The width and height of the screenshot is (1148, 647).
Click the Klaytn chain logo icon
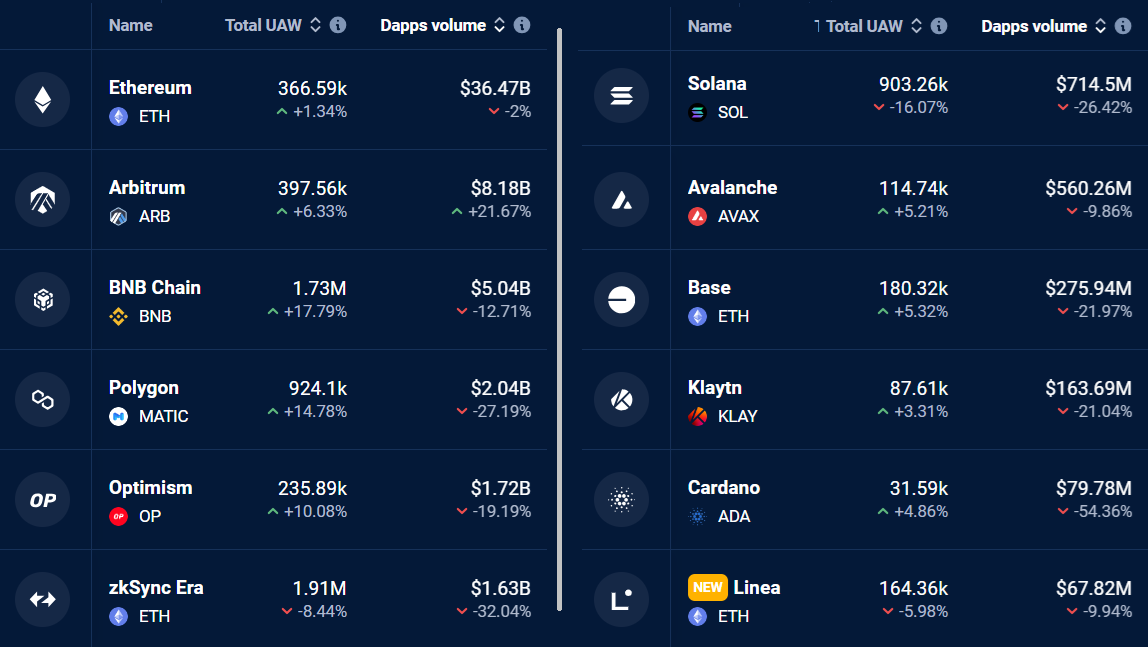point(622,400)
